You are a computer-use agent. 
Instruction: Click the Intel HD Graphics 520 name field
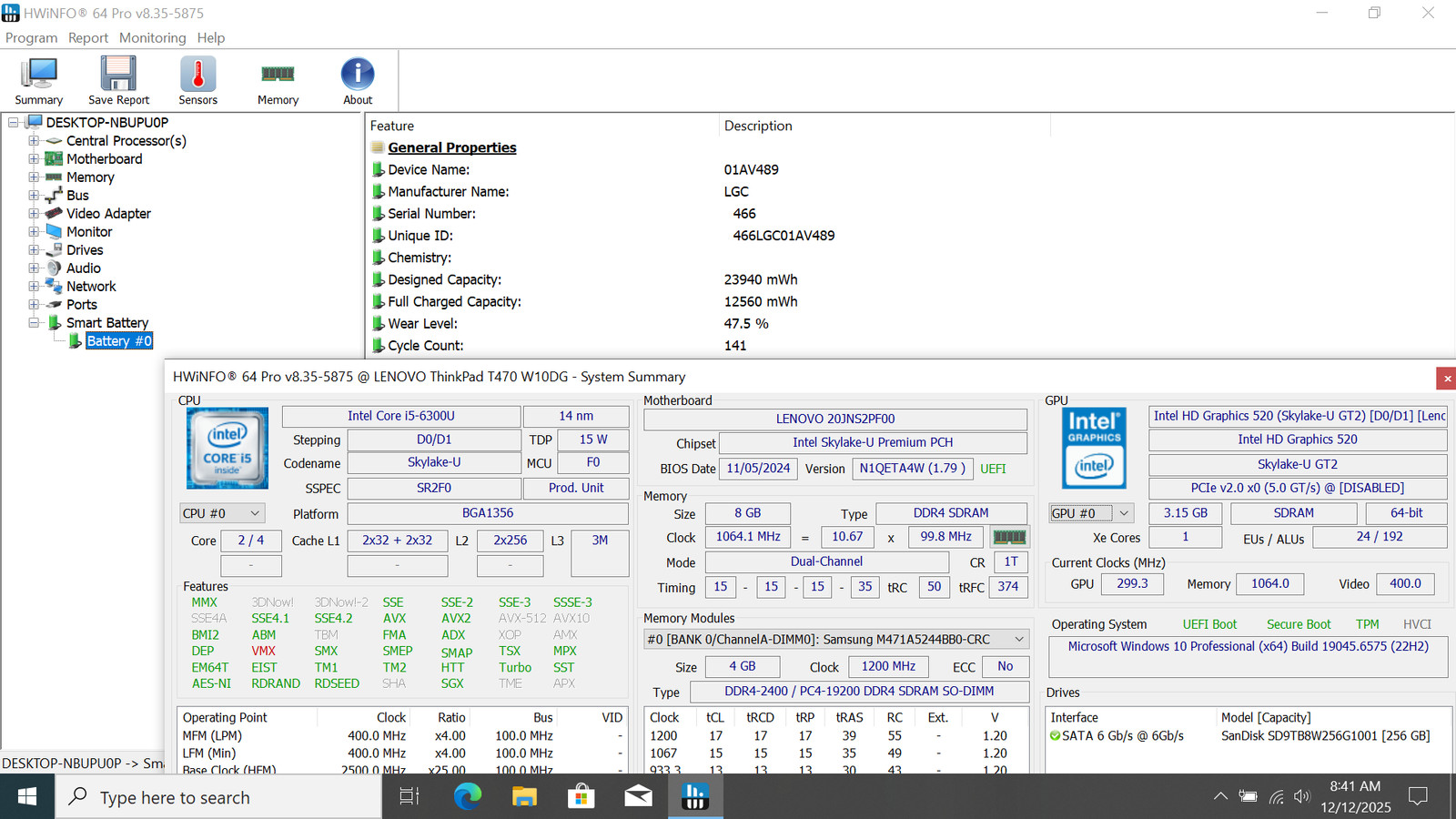click(x=1298, y=440)
